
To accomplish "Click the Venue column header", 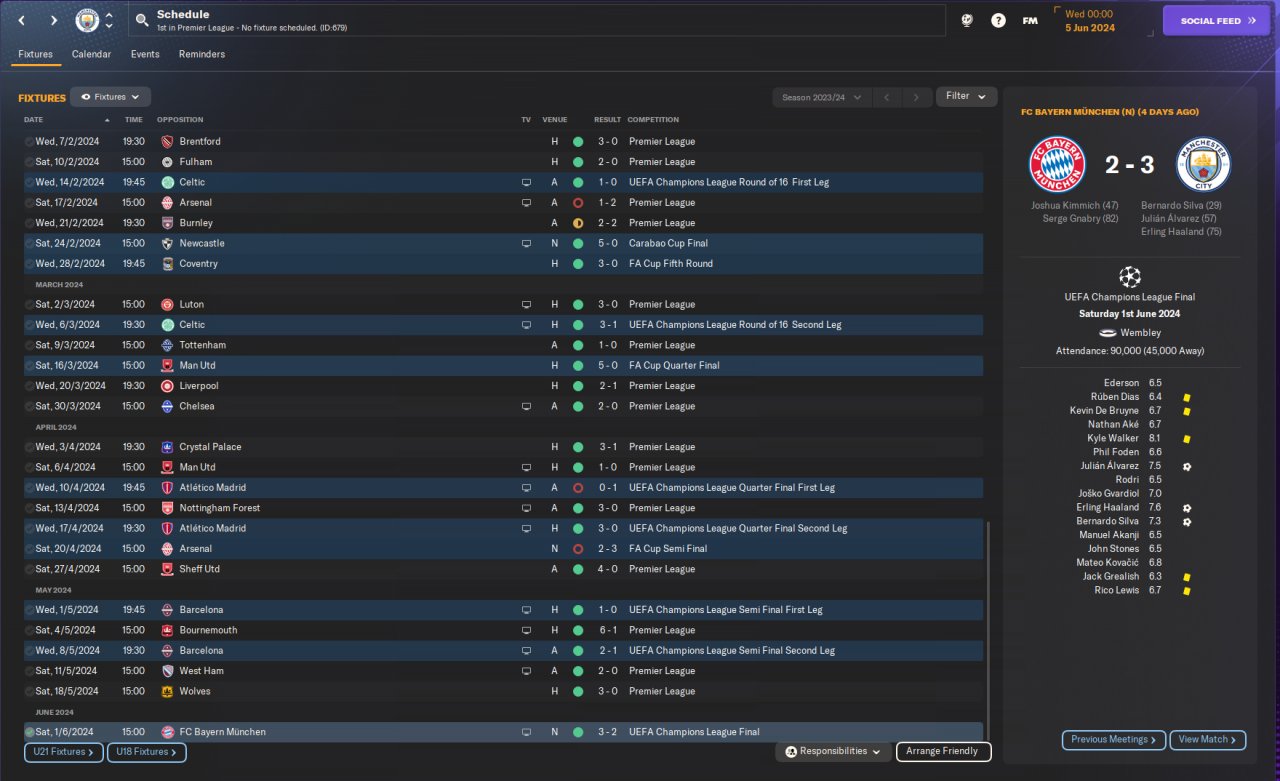I will (x=555, y=120).
